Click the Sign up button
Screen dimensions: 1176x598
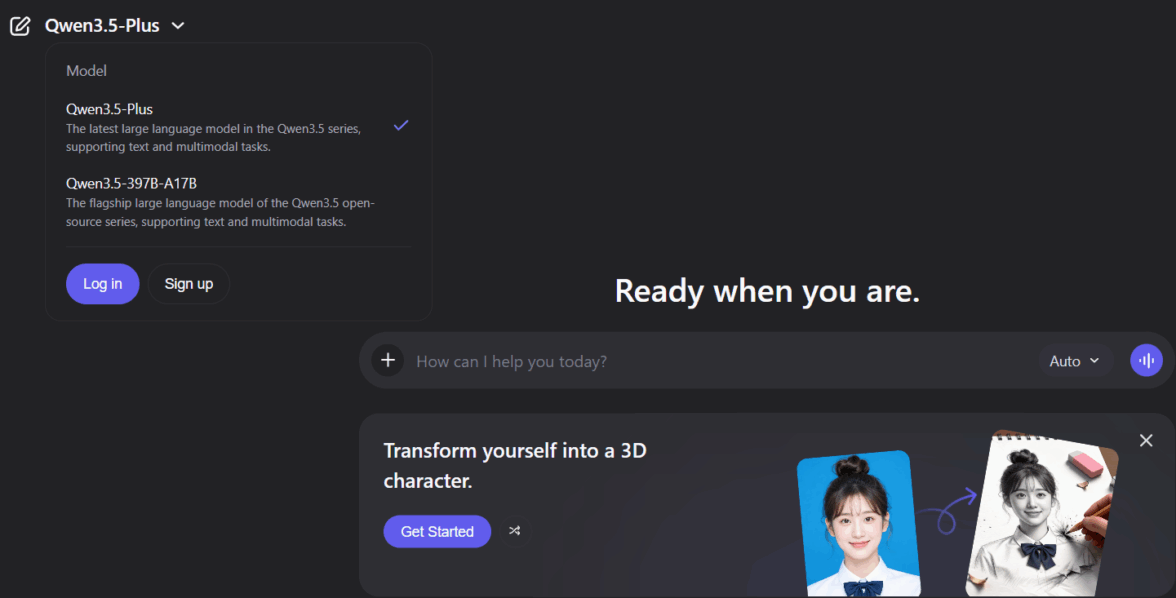point(188,284)
